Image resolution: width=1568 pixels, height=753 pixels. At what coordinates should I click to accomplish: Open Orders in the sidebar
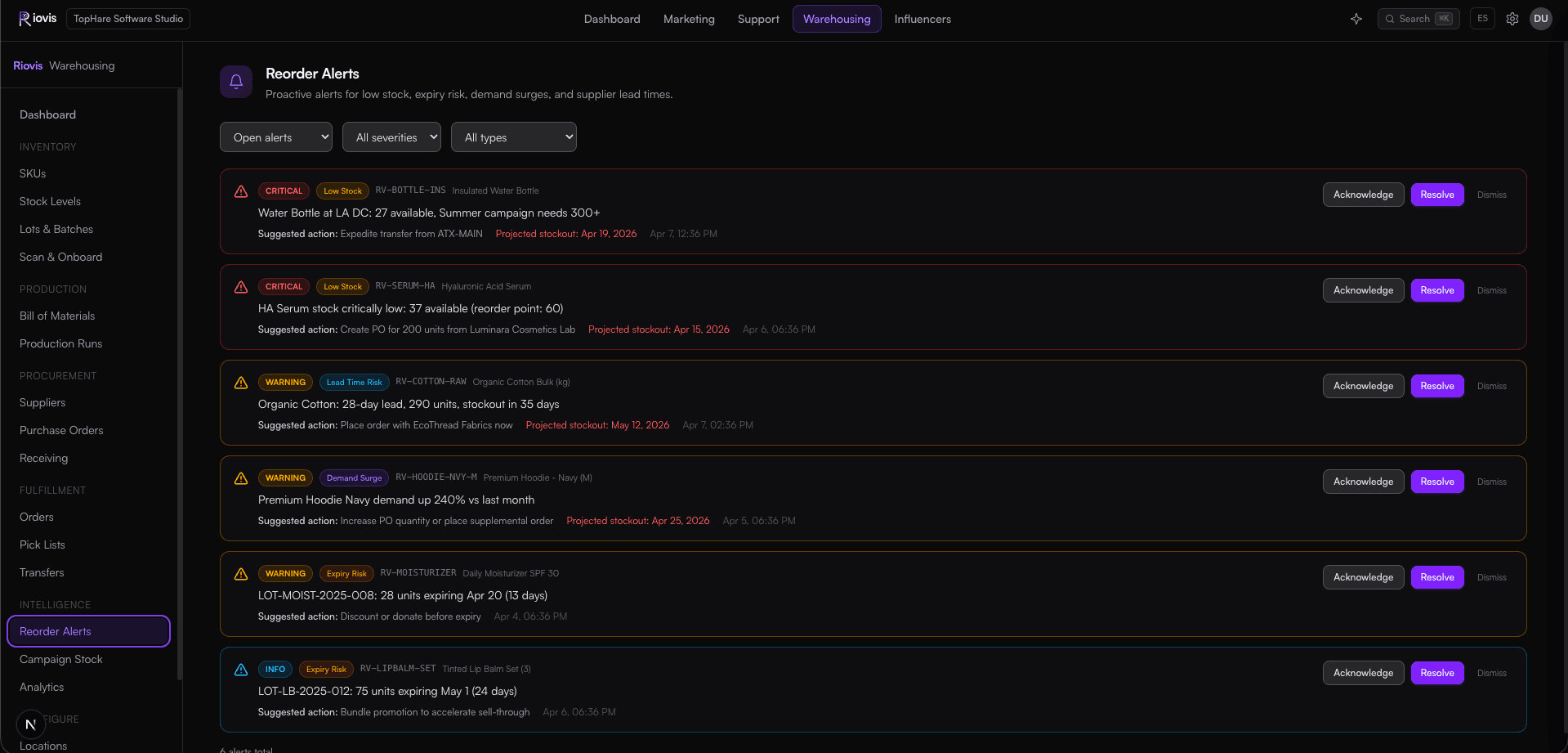89,518
